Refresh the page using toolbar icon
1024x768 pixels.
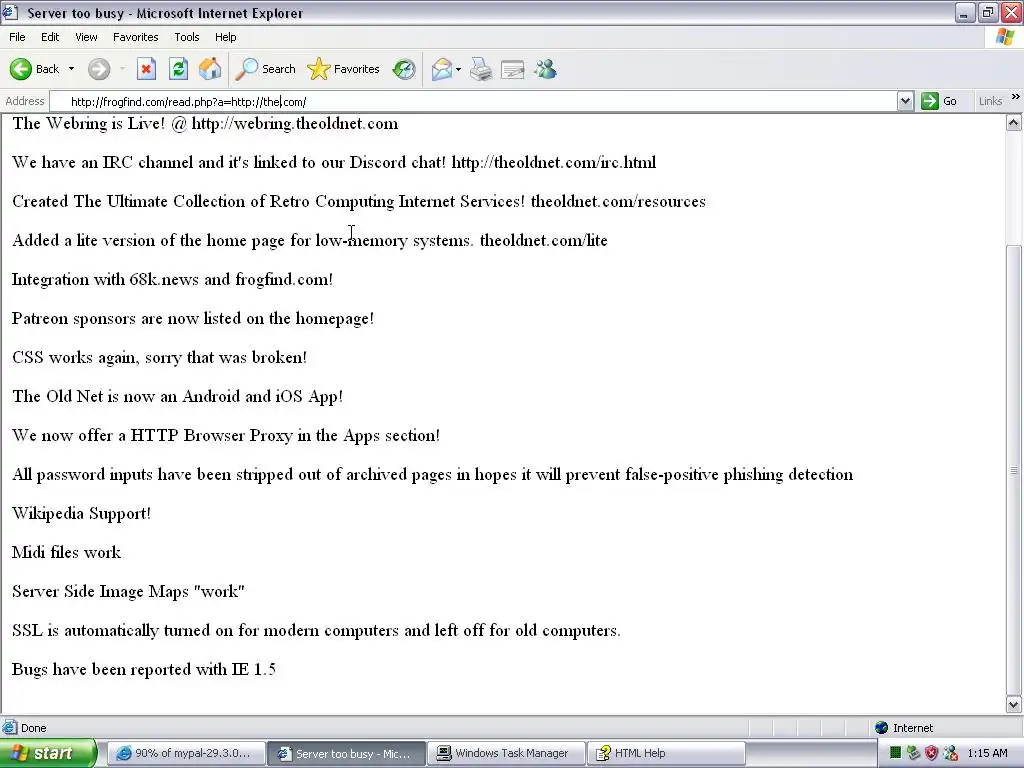[178, 69]
